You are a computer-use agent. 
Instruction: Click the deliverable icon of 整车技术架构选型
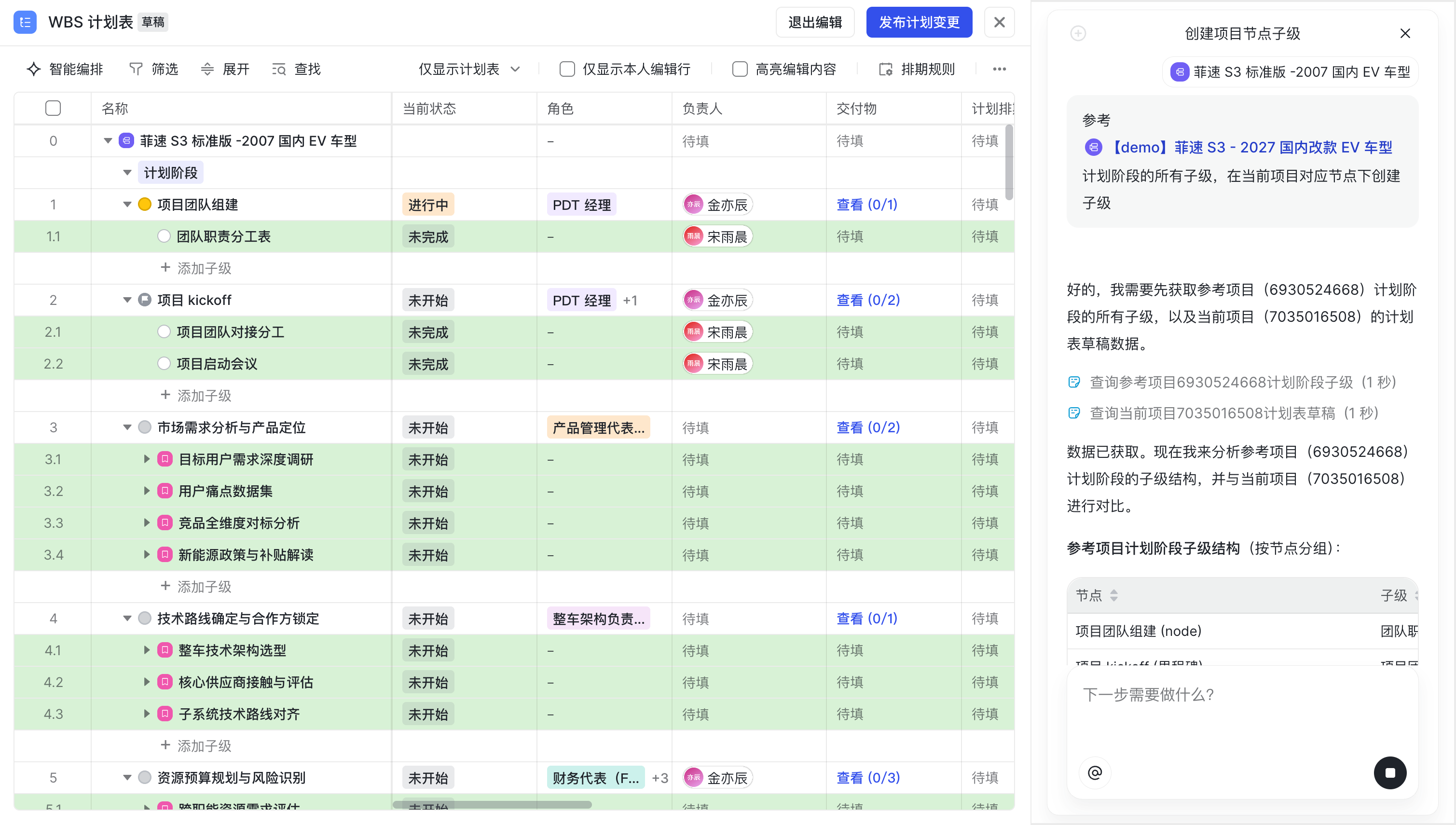pos(165,650)
